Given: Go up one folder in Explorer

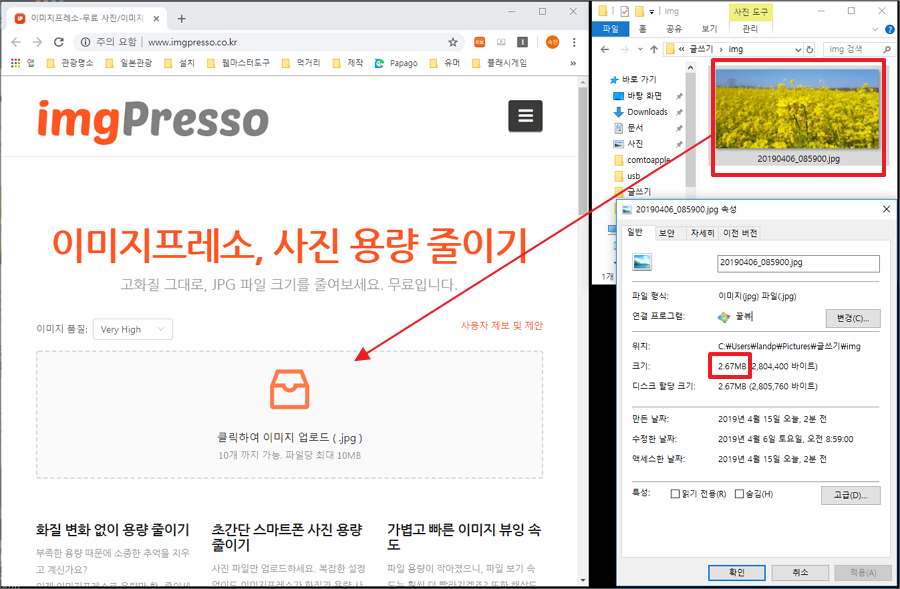Looking at the screenshot, I should 654,49.
